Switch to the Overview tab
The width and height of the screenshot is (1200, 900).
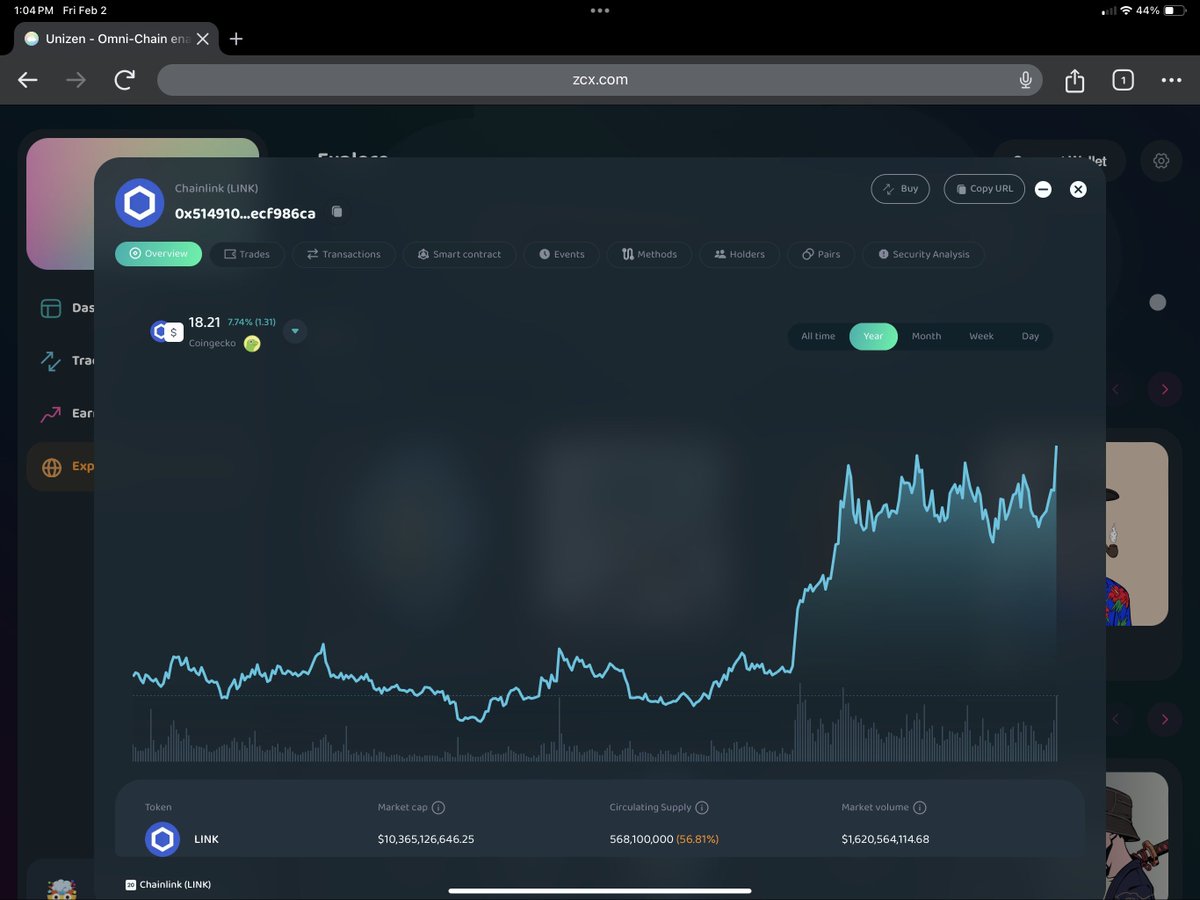[158, 254]
